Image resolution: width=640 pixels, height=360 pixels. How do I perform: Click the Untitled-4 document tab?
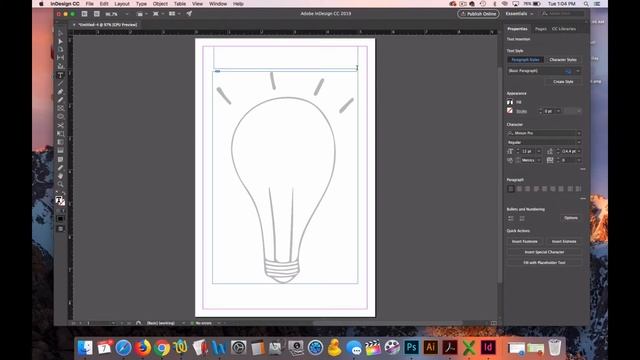pyautogui.click(x=108, y=24)
